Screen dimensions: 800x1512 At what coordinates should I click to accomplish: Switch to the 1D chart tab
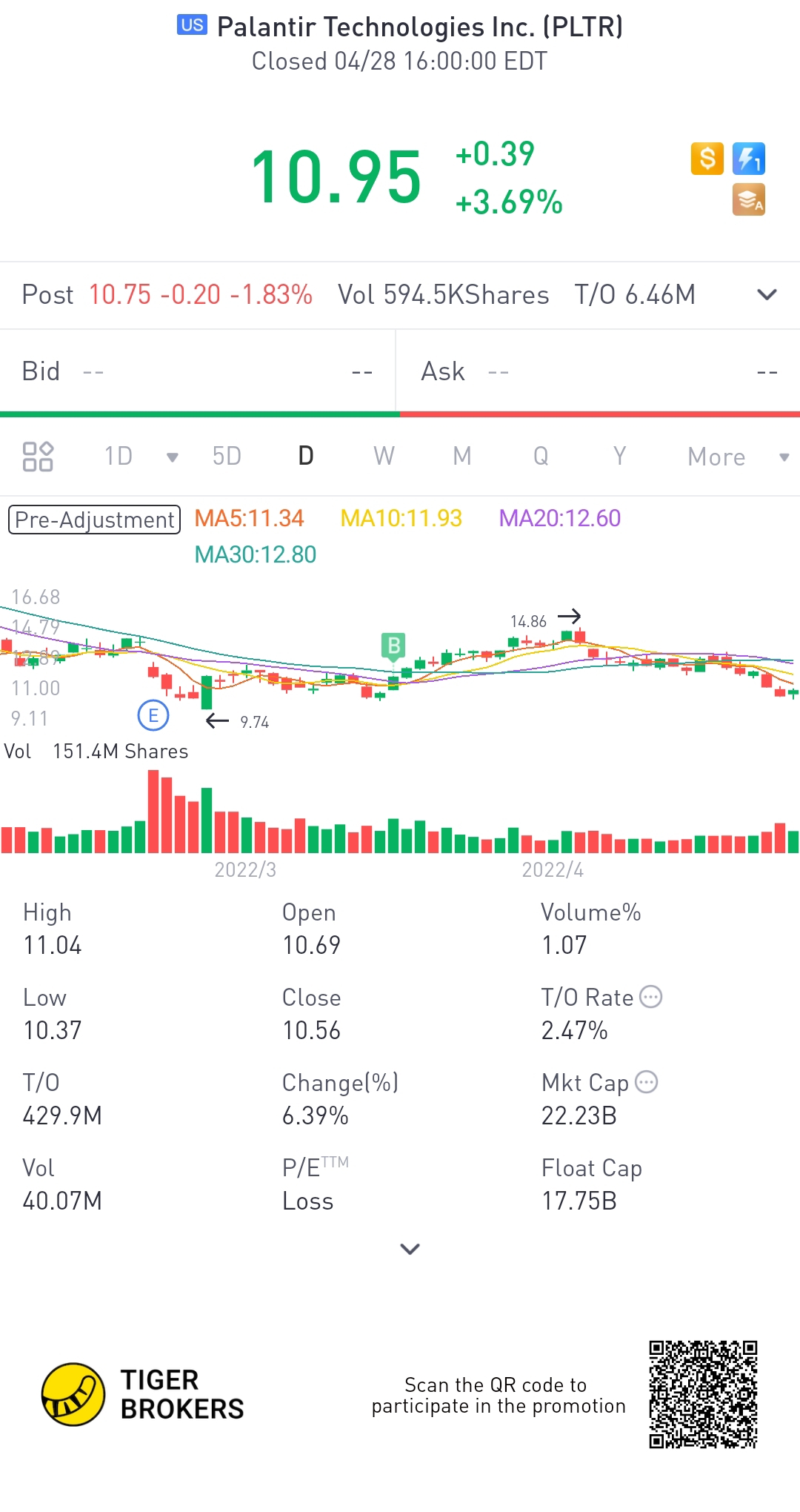point(119,457)
